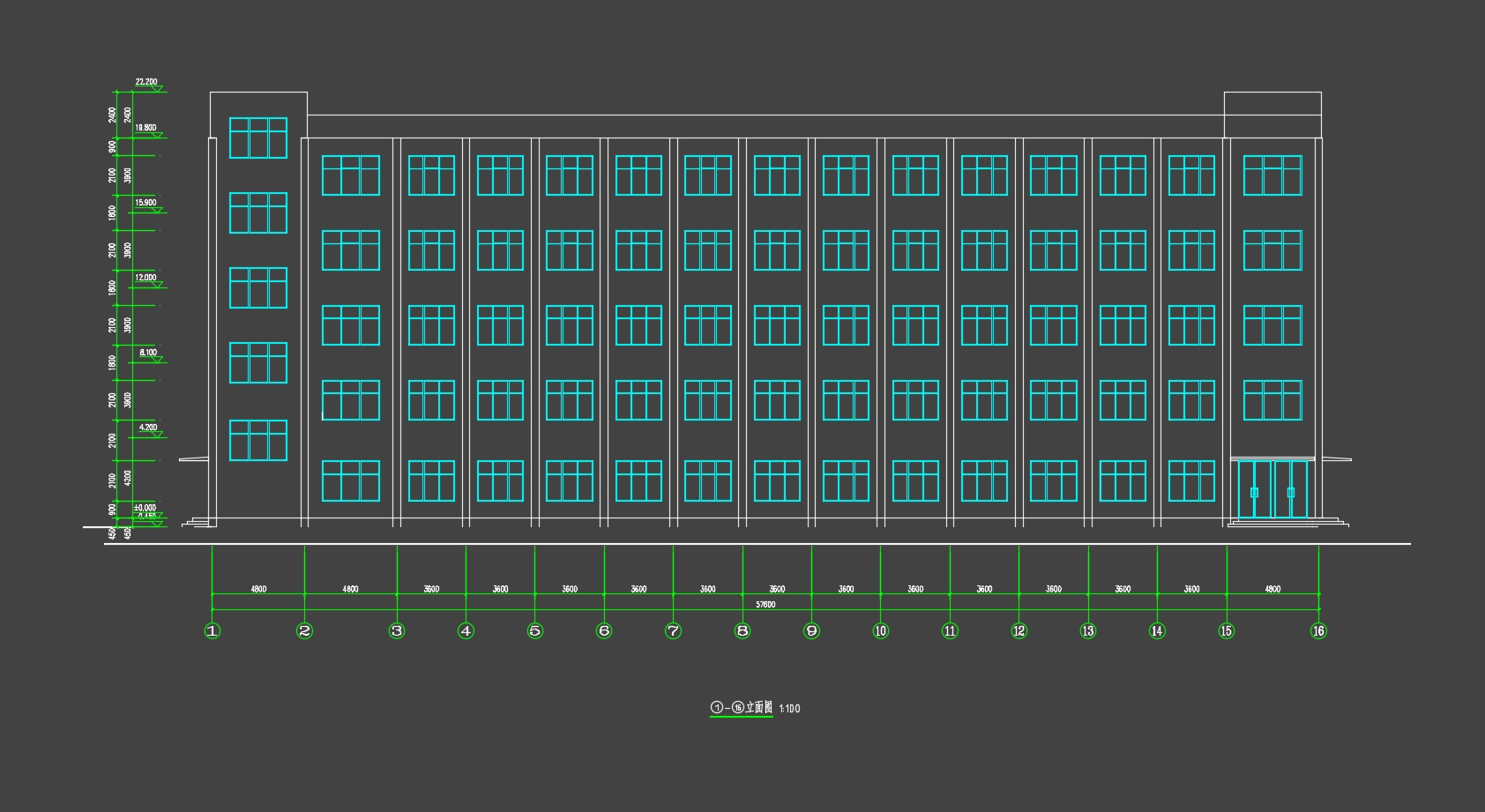Click the right entrance double door leaf
The height and width of the screenshot is (812, 1485).
1291,490
